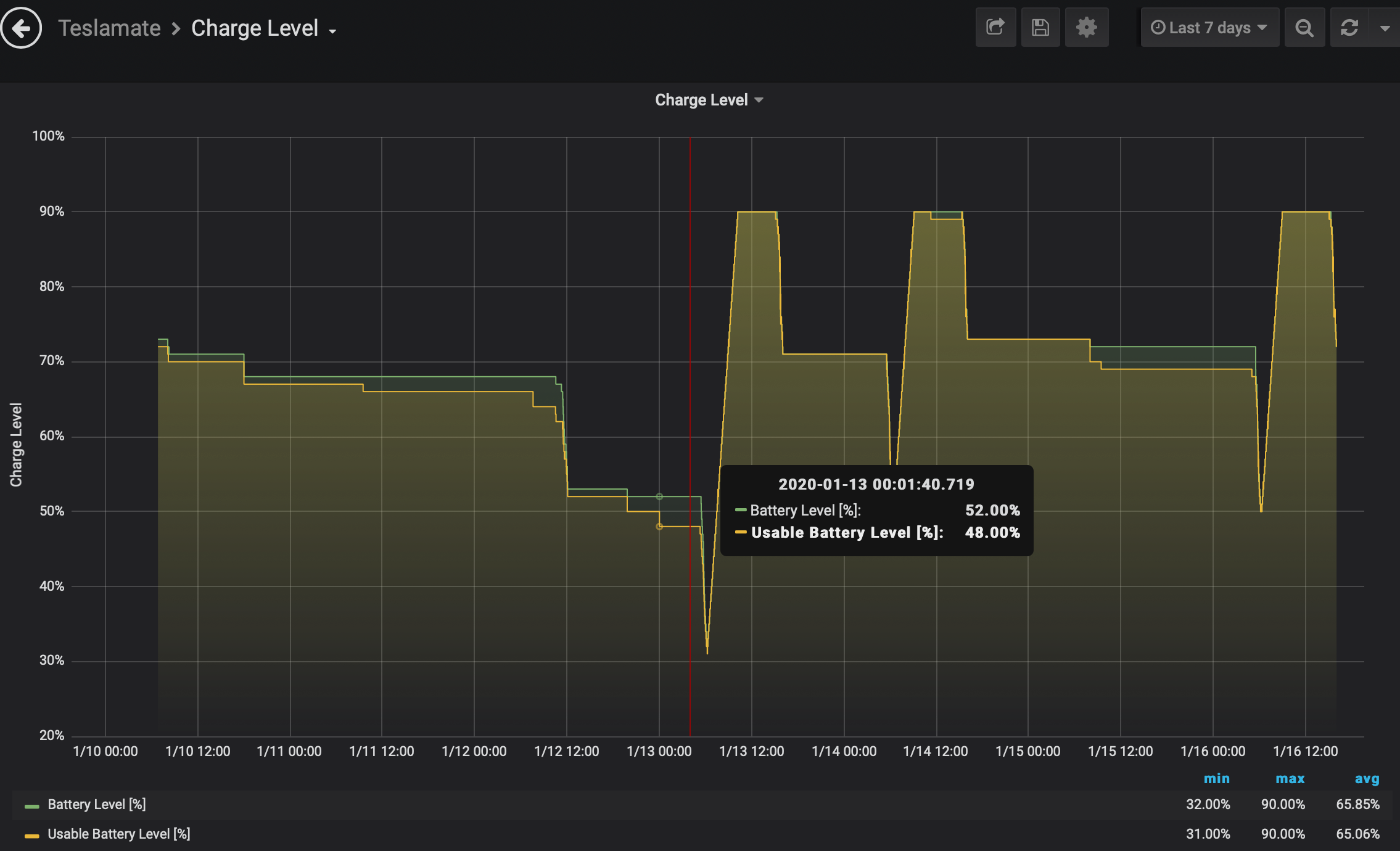1400x851 pixels.
Task: Sort legend by max column header
Action: coord(1290,778)
